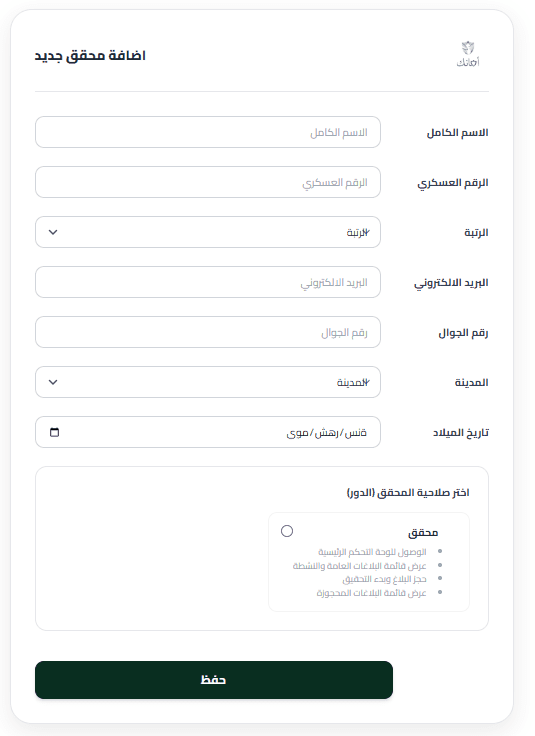Screen dimensions: 535x736
Task: Click the رقم الجوال field label
Action: coord(463,333)
